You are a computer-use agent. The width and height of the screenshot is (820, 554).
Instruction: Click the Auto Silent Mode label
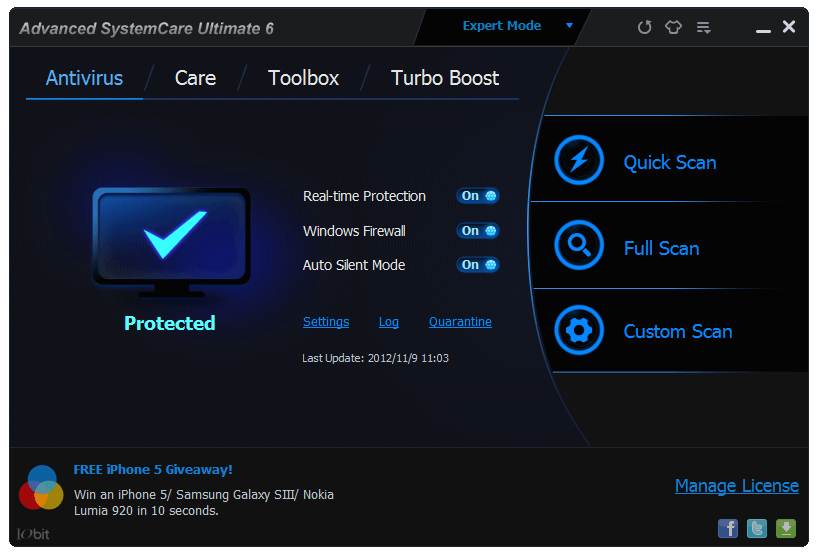(x=354, y=265)
